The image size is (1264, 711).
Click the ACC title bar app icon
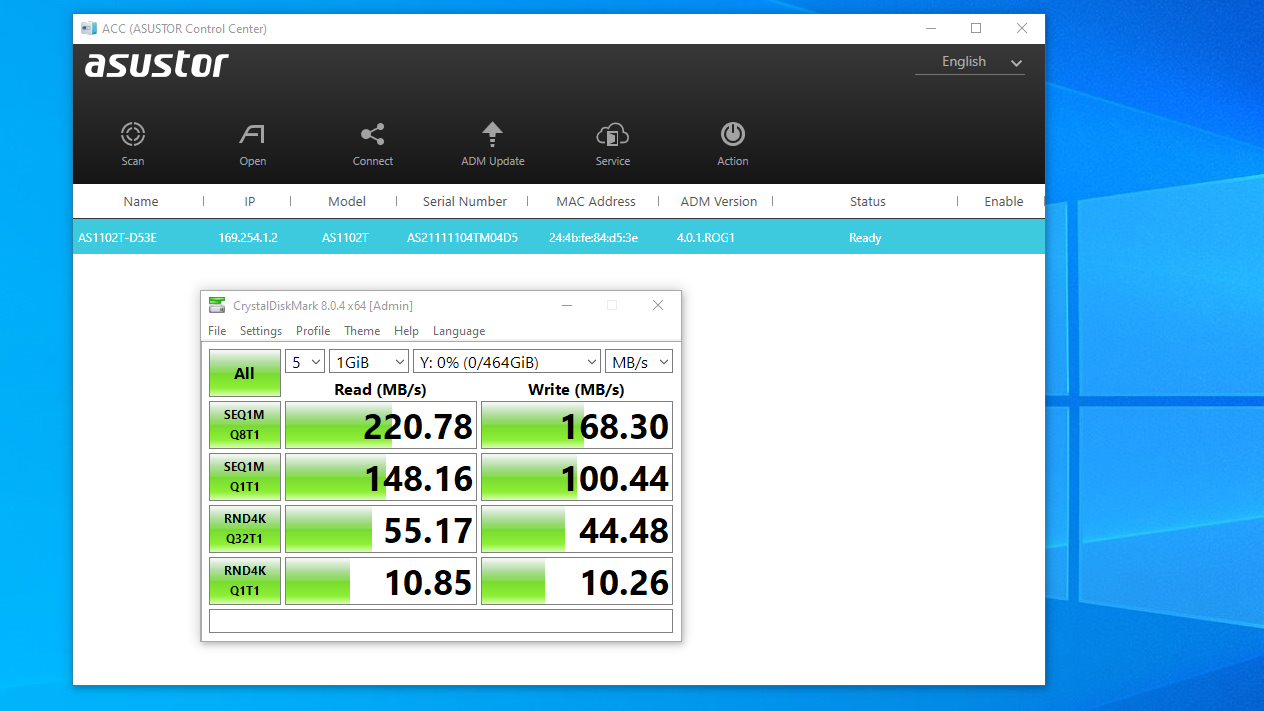[89, 29]
